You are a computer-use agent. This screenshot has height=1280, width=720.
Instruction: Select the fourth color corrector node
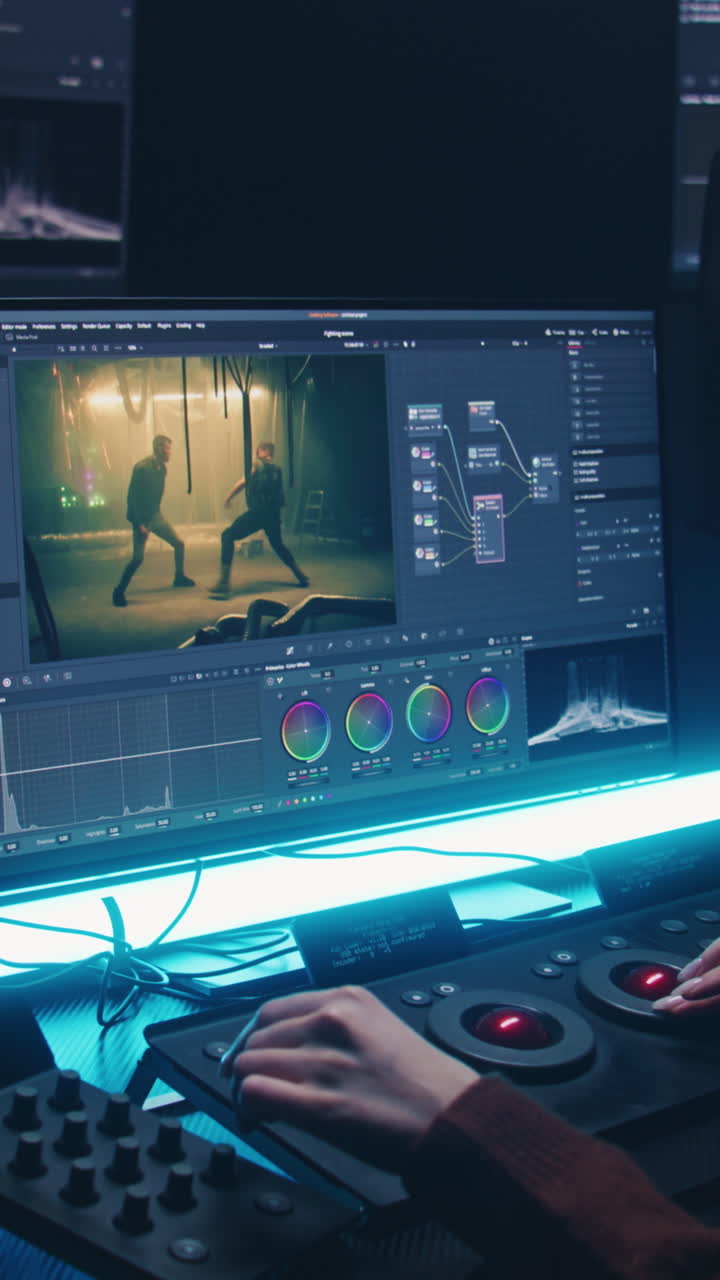[427, 558]
